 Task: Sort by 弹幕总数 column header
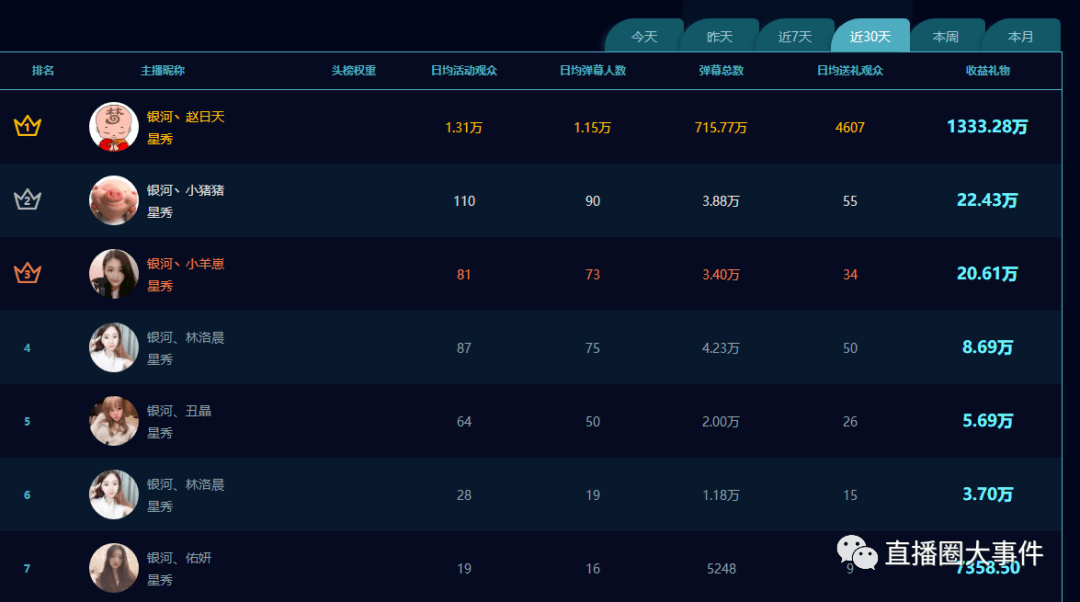[x=721, y=70]
